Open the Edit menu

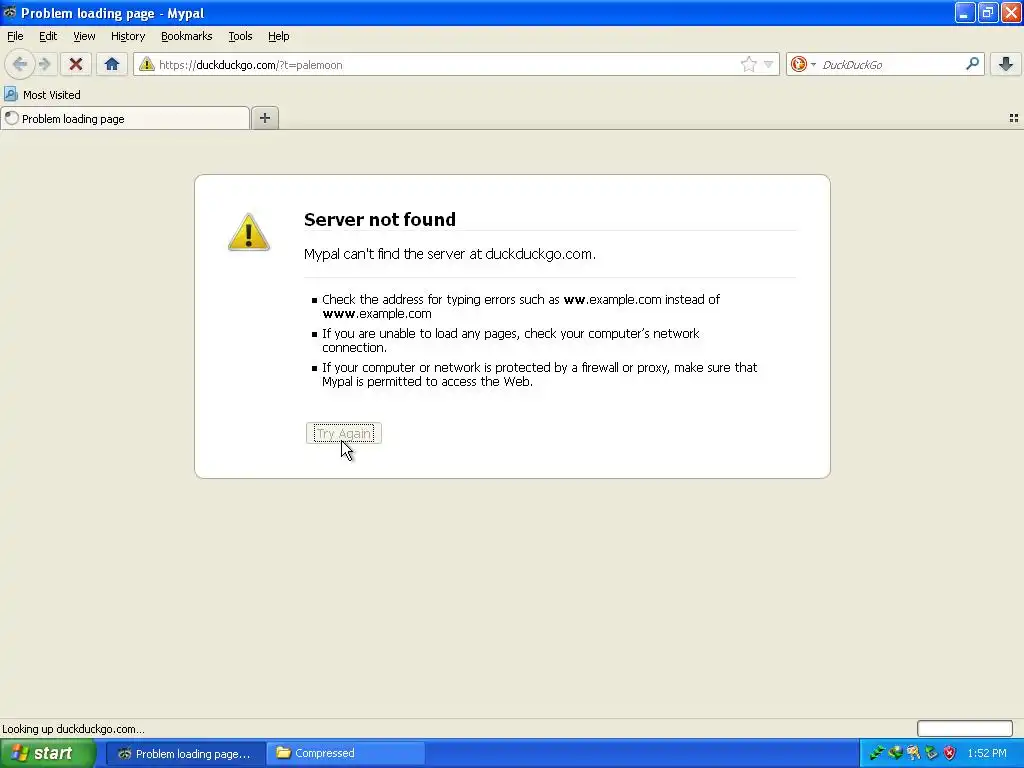(48, 36)
